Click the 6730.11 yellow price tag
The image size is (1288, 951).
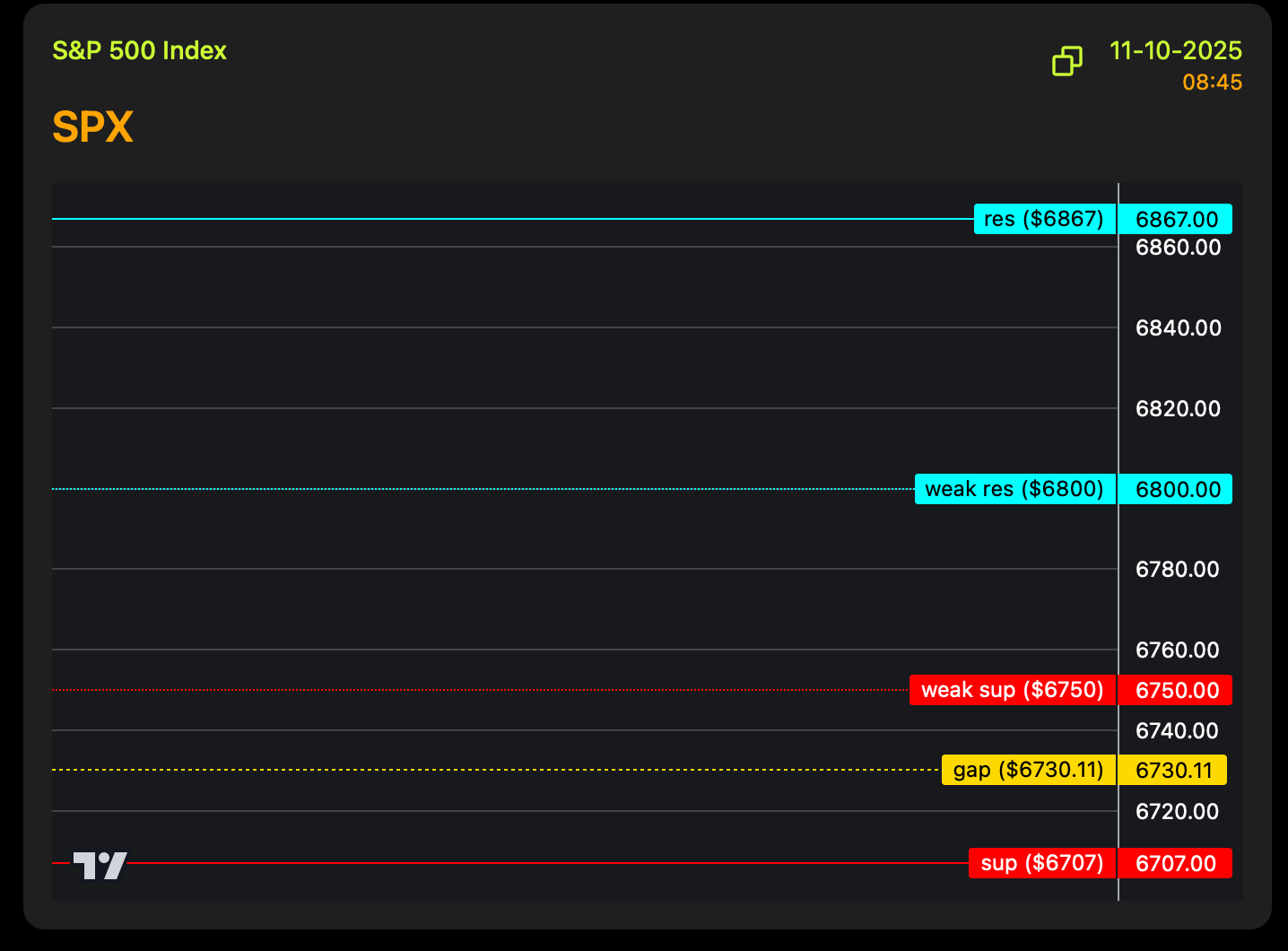(x=1173, y=771)
